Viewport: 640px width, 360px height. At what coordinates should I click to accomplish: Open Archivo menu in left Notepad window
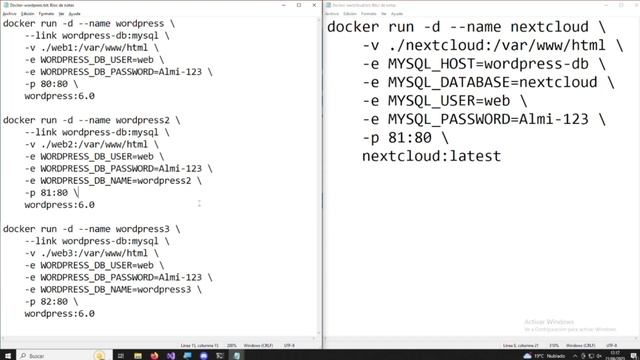(9, 13)
